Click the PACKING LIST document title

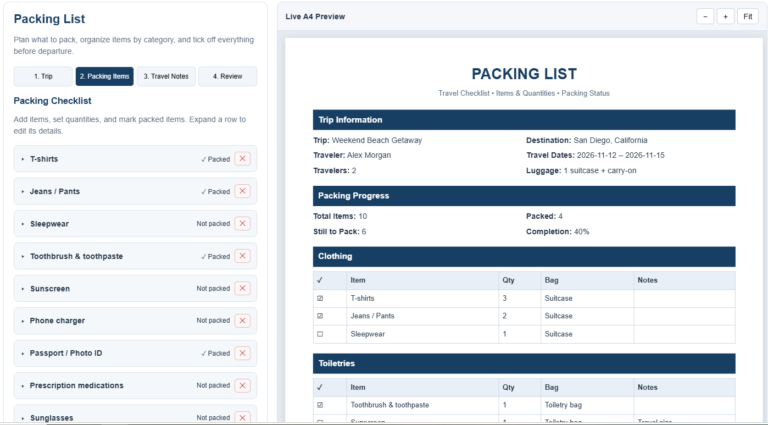pos(524,74)
